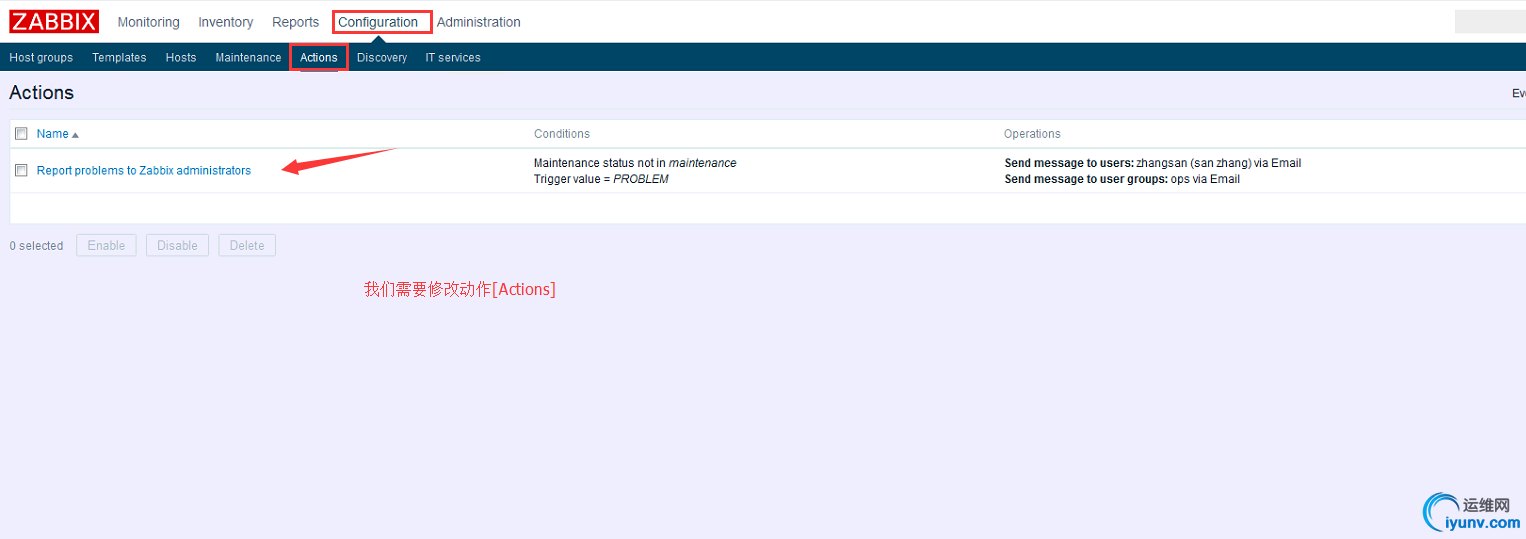Go to IT services submenu

tap(453, 58)
